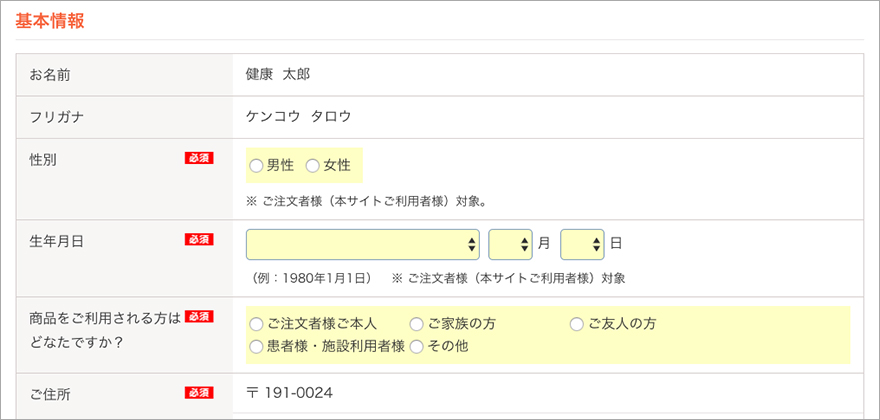Select the ご家族の方 option
This screenshot has height=420, width=880.
(417, 324)
